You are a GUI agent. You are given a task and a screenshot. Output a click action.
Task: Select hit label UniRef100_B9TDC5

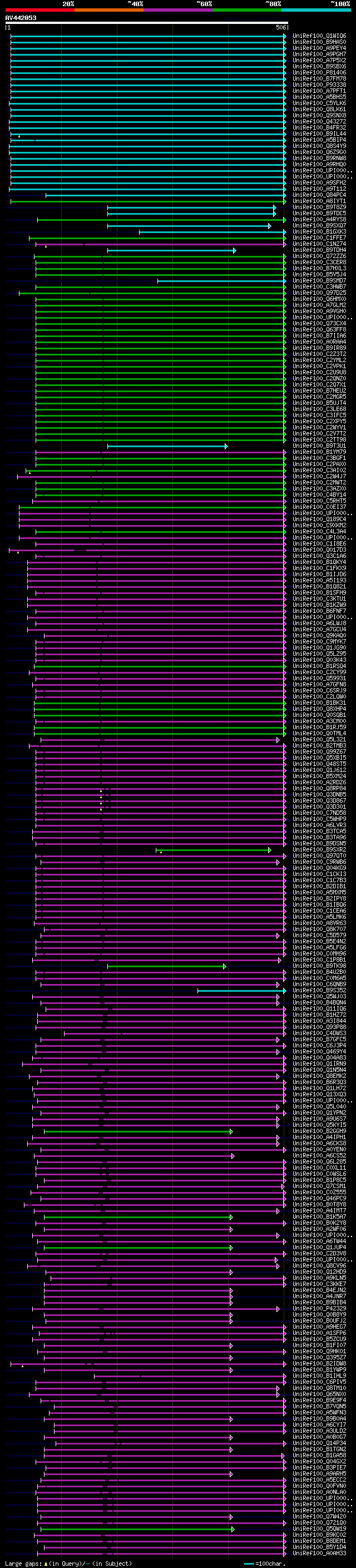[319, 213]
